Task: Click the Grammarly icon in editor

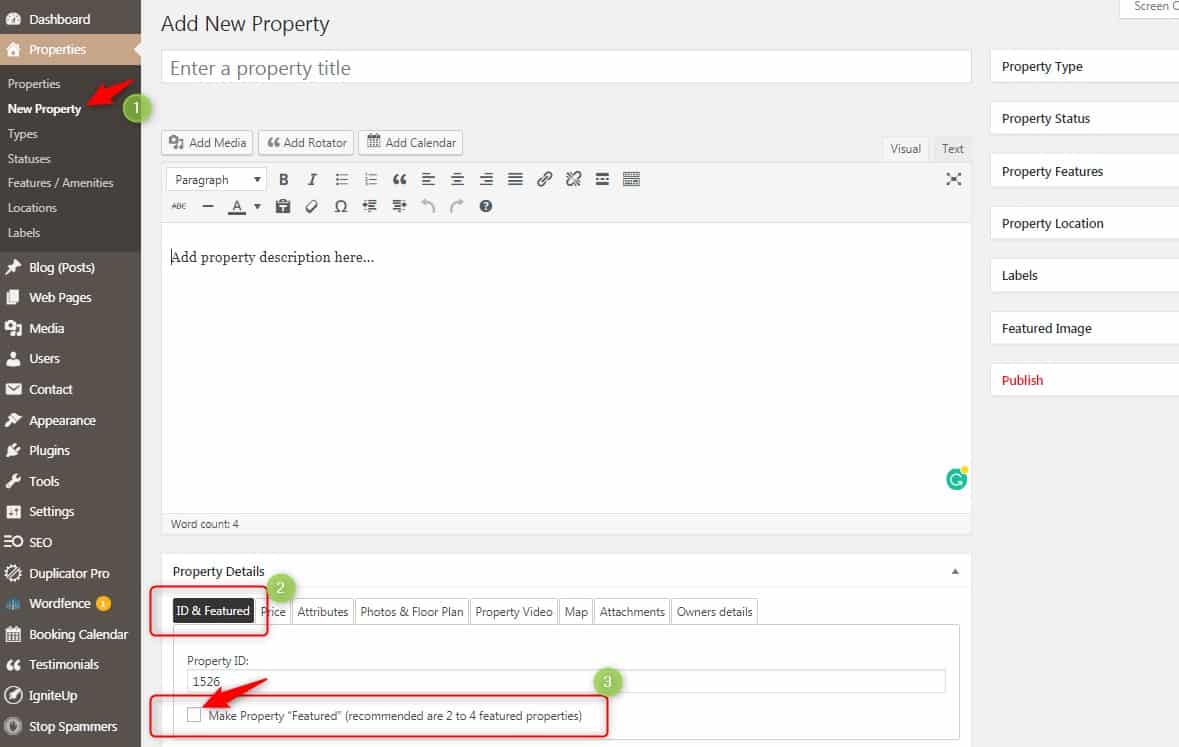Action: [956, 479]
